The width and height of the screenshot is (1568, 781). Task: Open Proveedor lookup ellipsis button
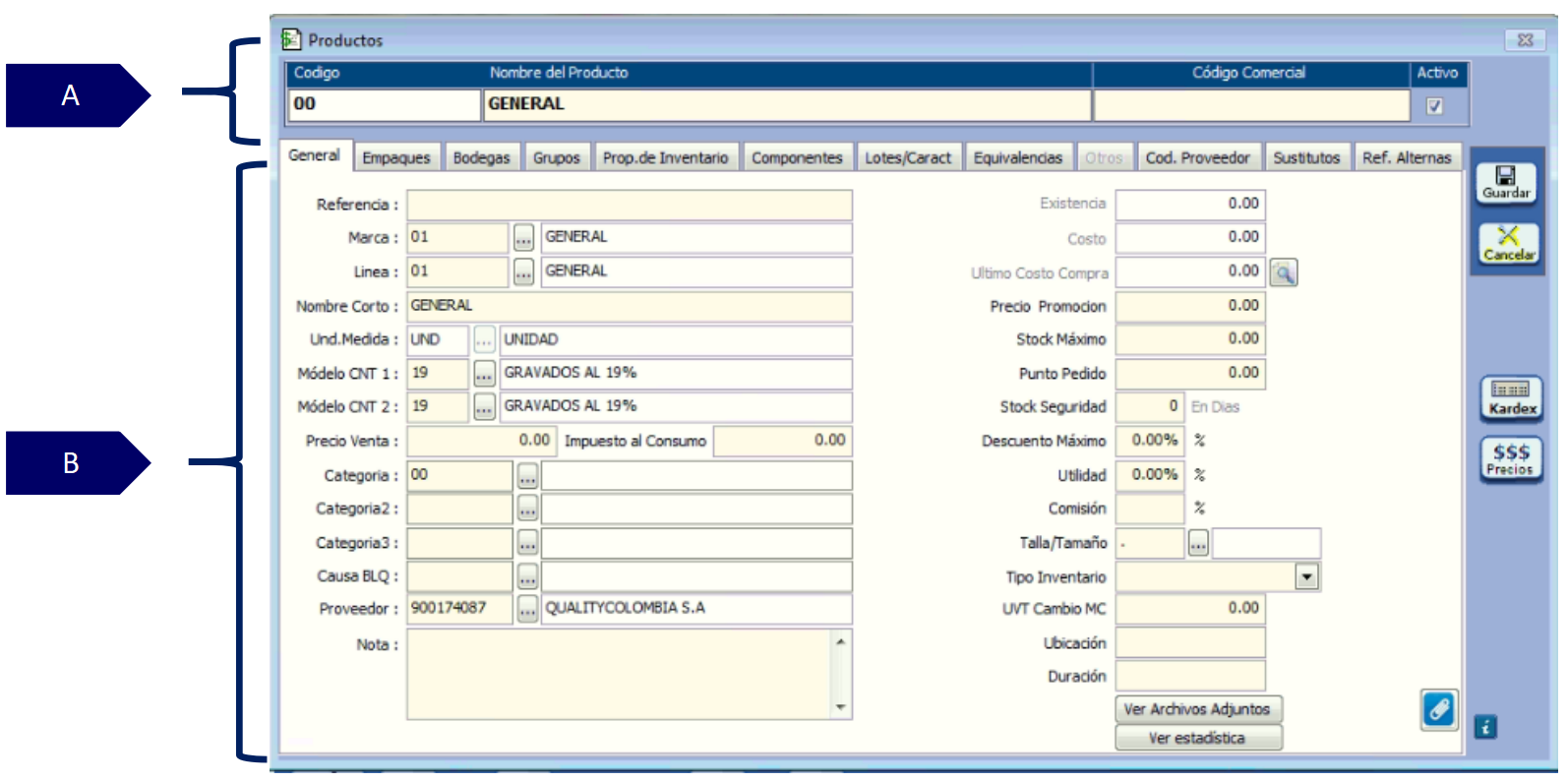pyautogui.click(x=527, y=609)
